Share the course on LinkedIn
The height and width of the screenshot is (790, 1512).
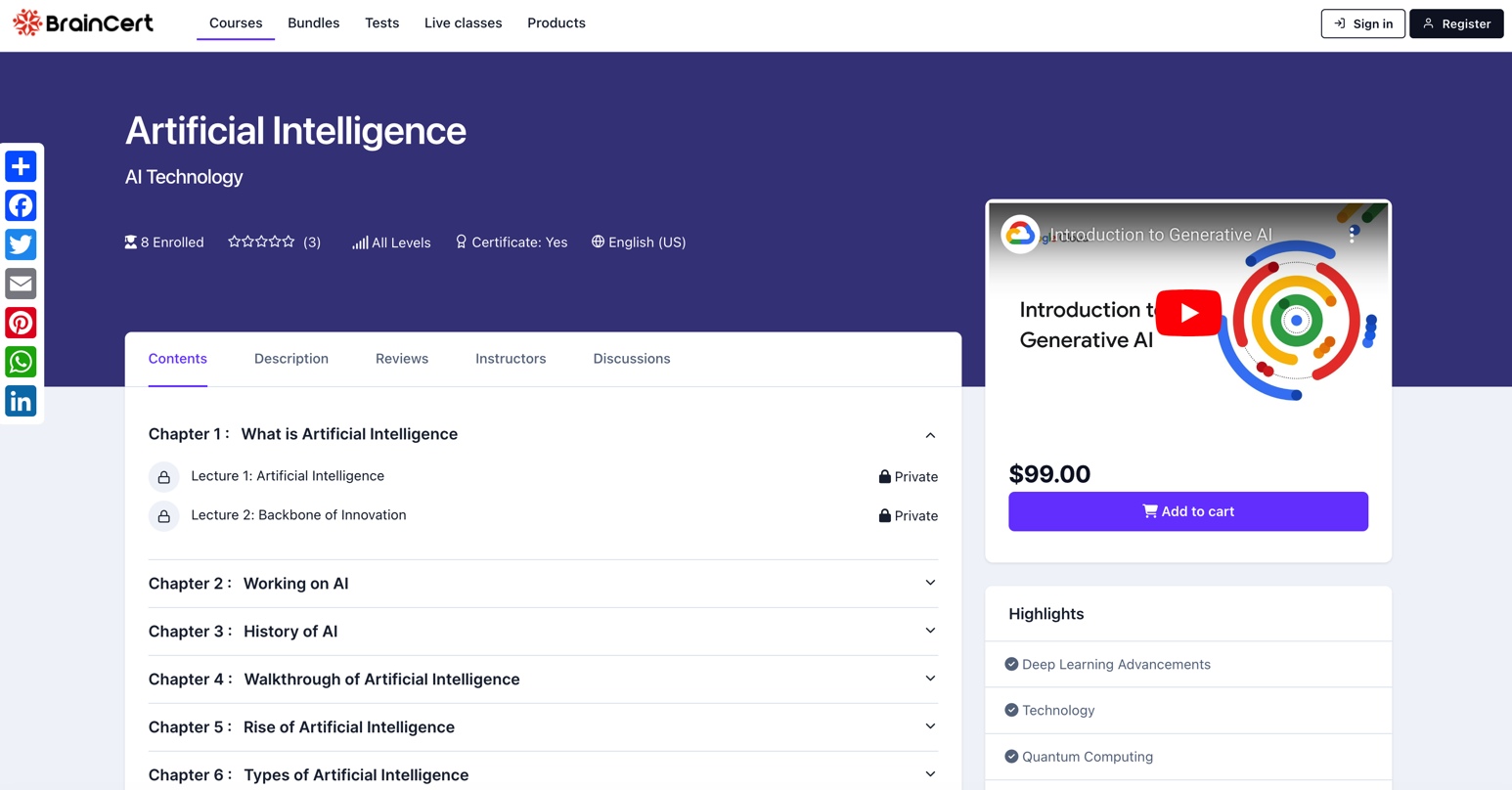(x=21, y=401)
